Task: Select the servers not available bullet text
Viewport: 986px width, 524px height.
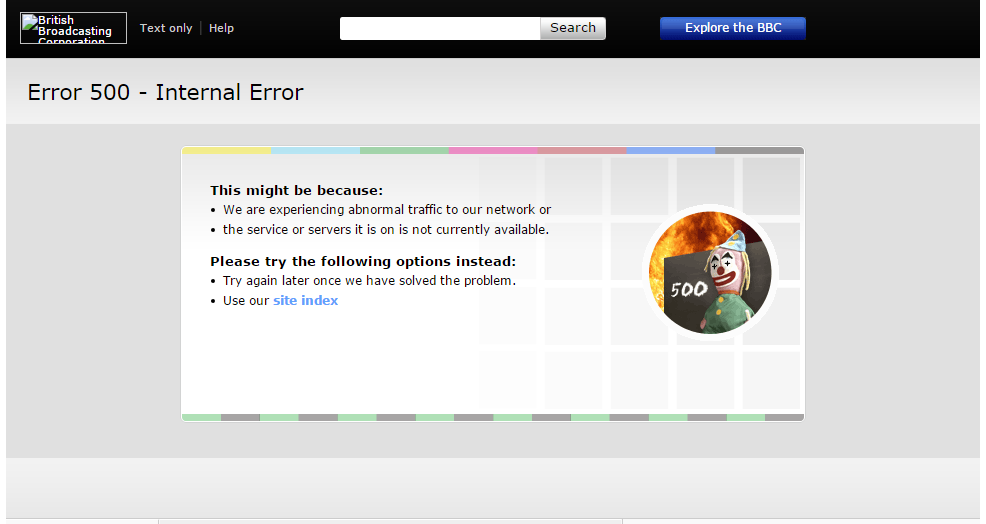Action: coord(385,230)
